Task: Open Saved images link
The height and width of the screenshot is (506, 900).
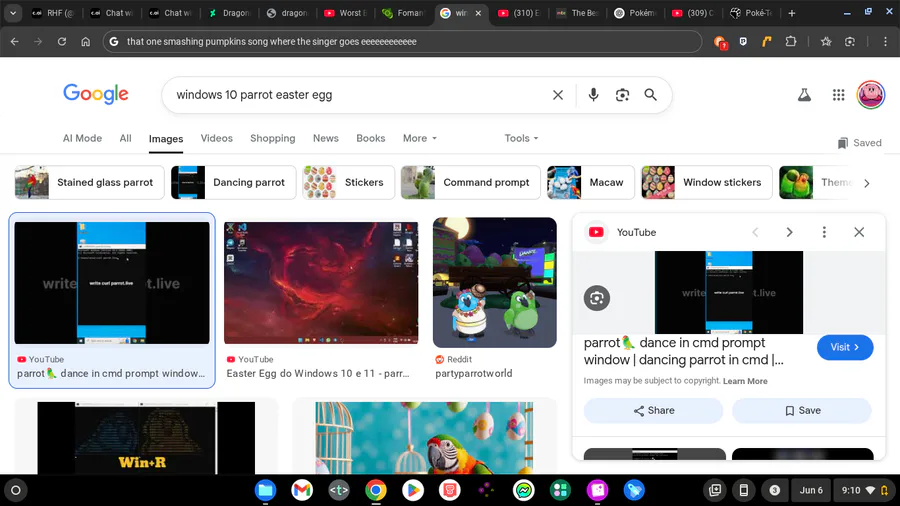Action: pos(859,143)
